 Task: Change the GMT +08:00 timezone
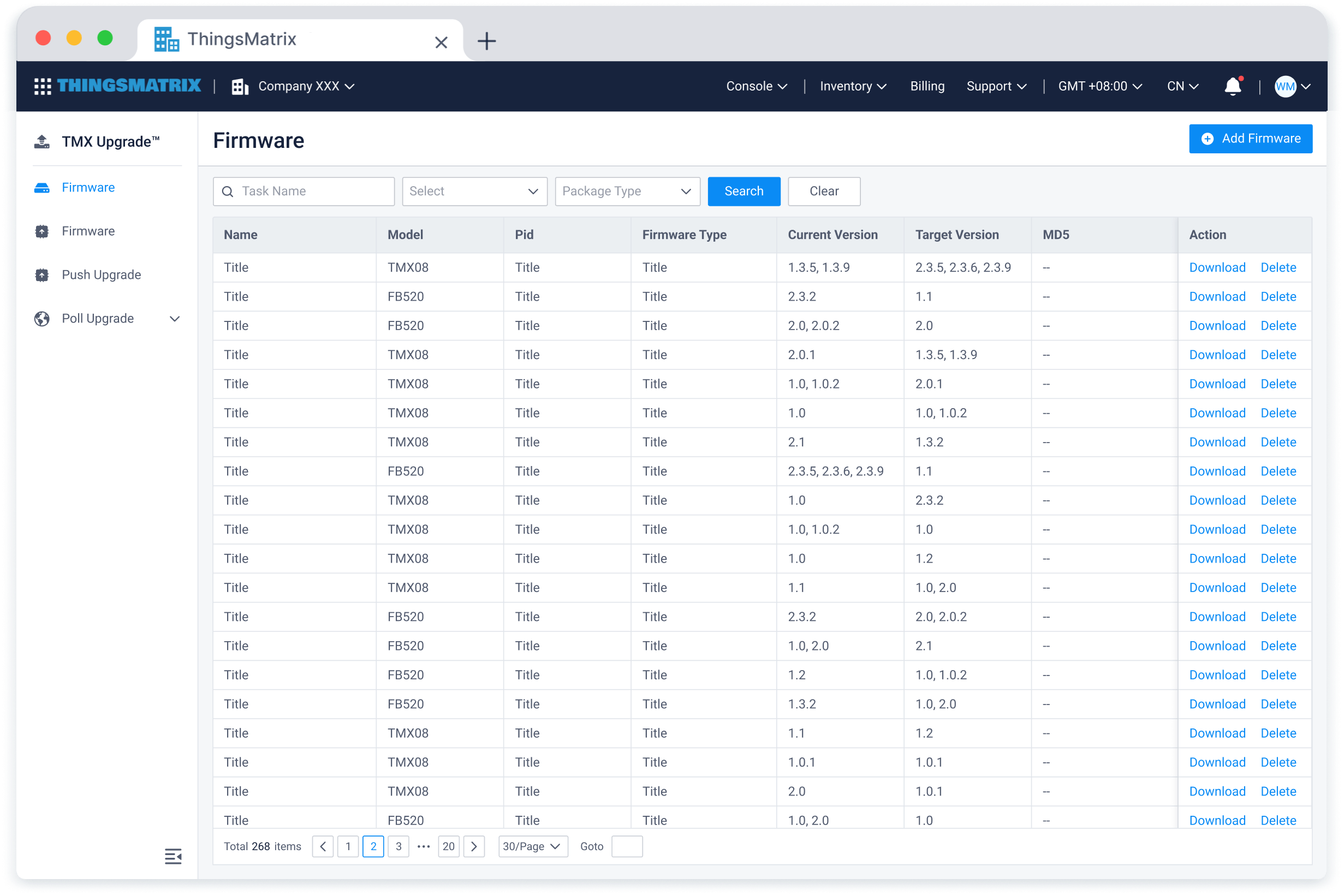[x=1100, y=86]
